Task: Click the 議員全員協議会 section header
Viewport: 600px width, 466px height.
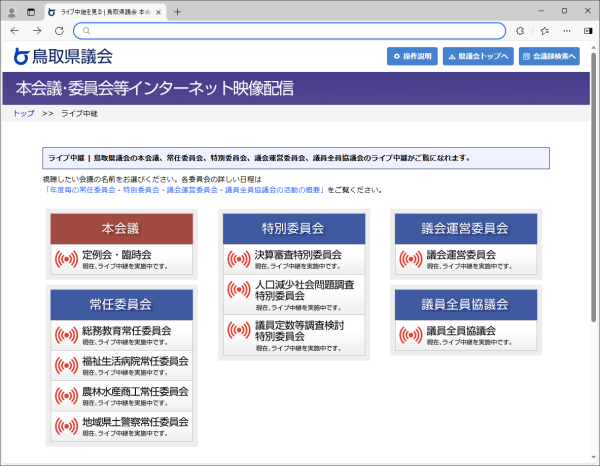Action: point(466,305)
